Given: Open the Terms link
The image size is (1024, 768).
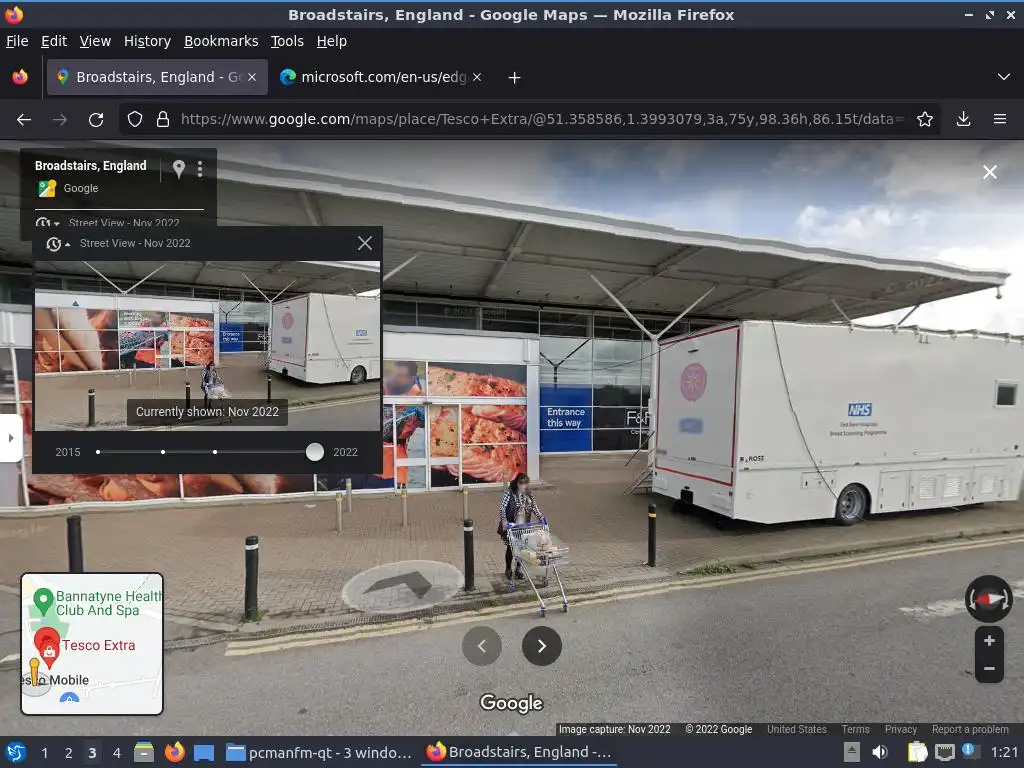Looking at the screenshot, I should click(855, 729).
